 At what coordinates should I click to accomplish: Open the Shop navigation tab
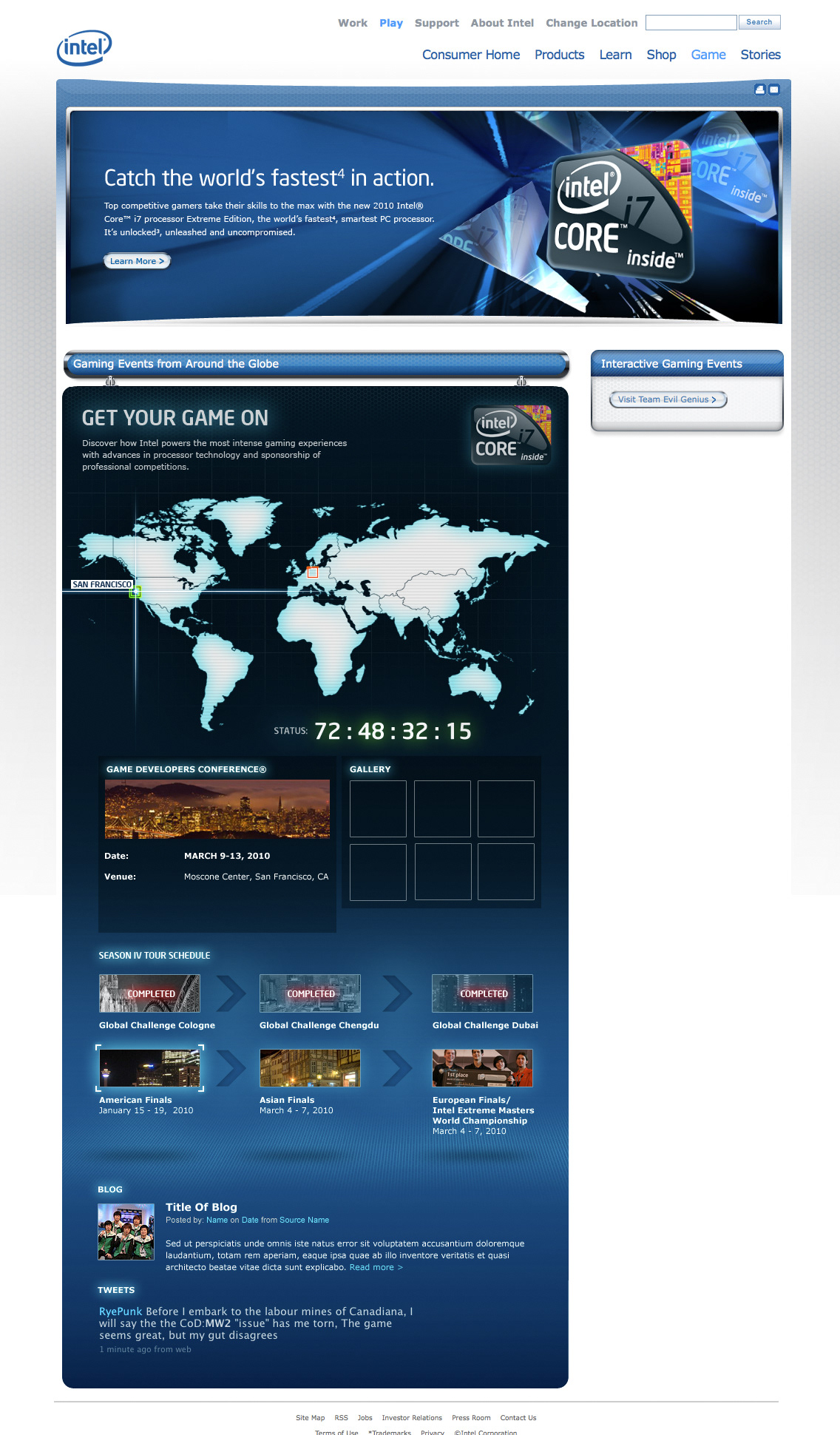(x=661, y=55)
